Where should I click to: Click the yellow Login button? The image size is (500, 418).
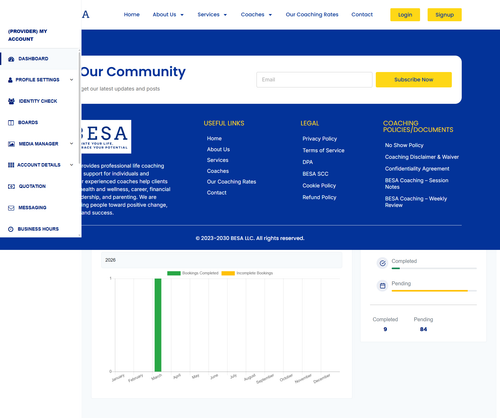pos(405,15)
